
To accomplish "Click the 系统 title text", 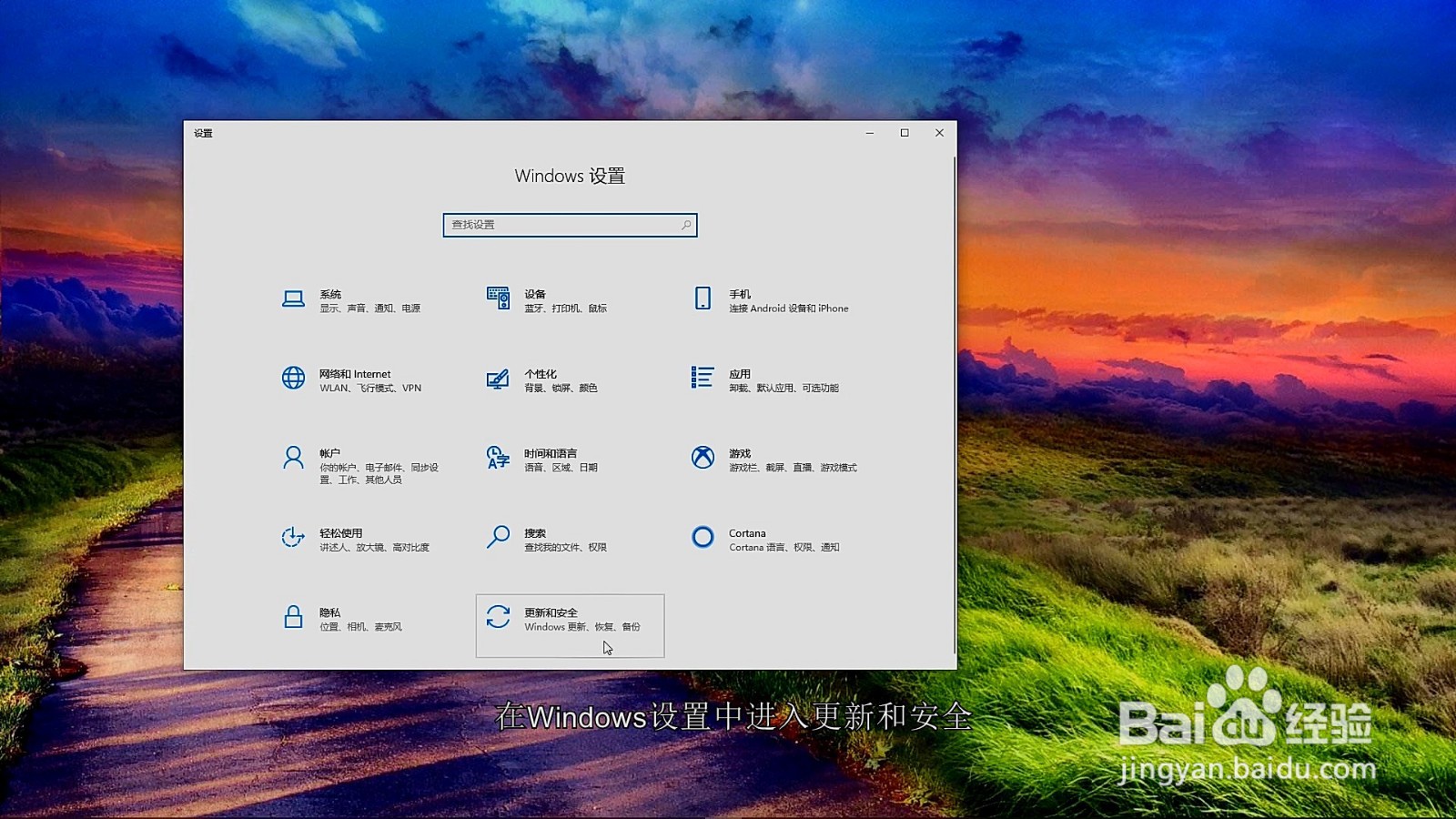I will [x=330, y=294].
